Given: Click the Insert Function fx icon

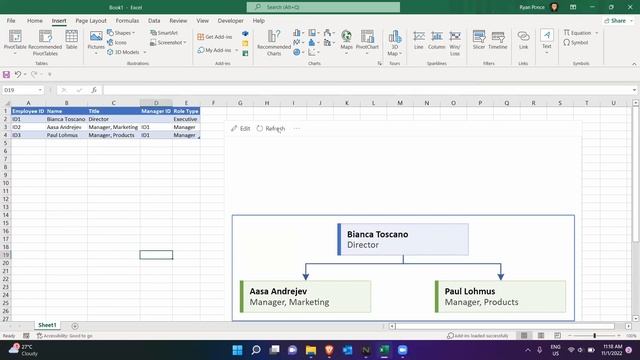Looking at the screenshot, I should click(x=94, y=90).
